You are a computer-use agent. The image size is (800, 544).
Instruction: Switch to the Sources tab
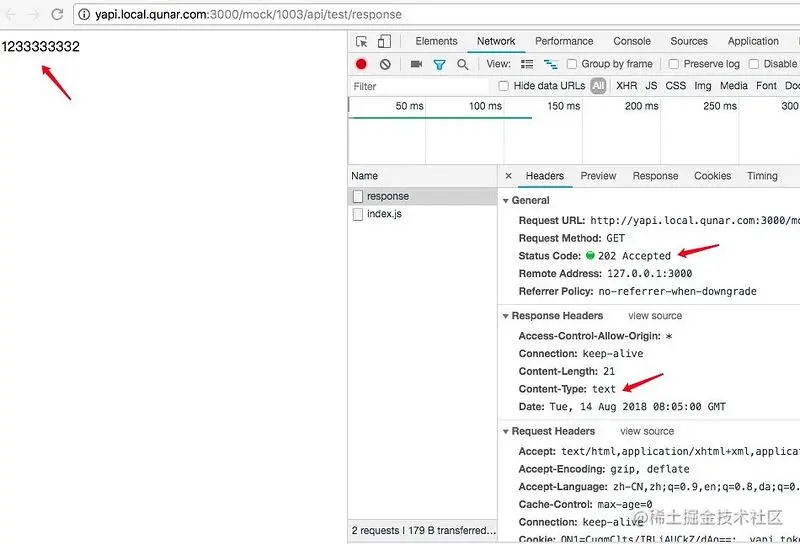(689, 41)
